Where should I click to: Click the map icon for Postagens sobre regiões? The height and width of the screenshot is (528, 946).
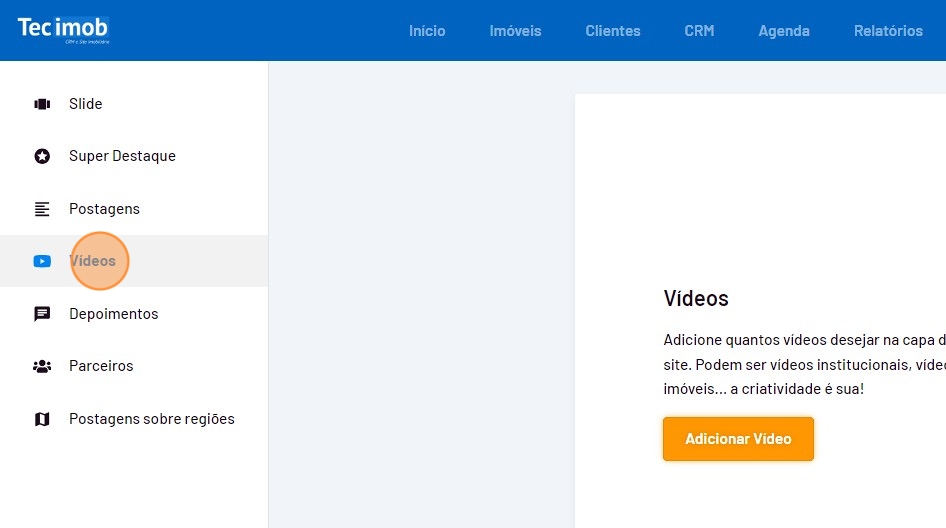42,419
